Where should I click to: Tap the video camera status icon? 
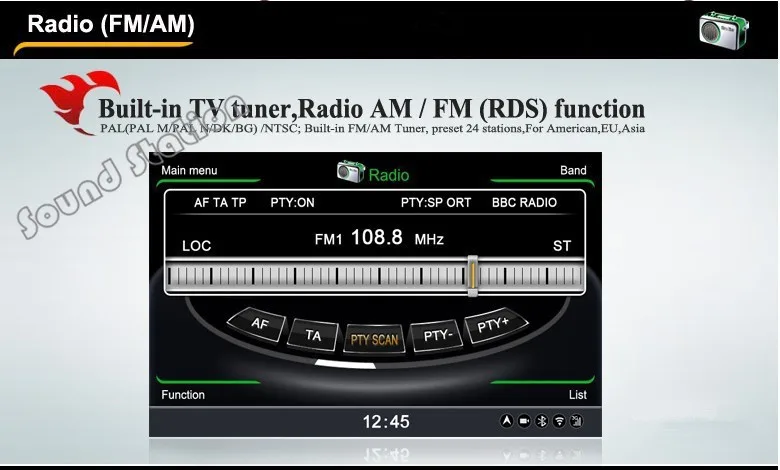(524, 421)
